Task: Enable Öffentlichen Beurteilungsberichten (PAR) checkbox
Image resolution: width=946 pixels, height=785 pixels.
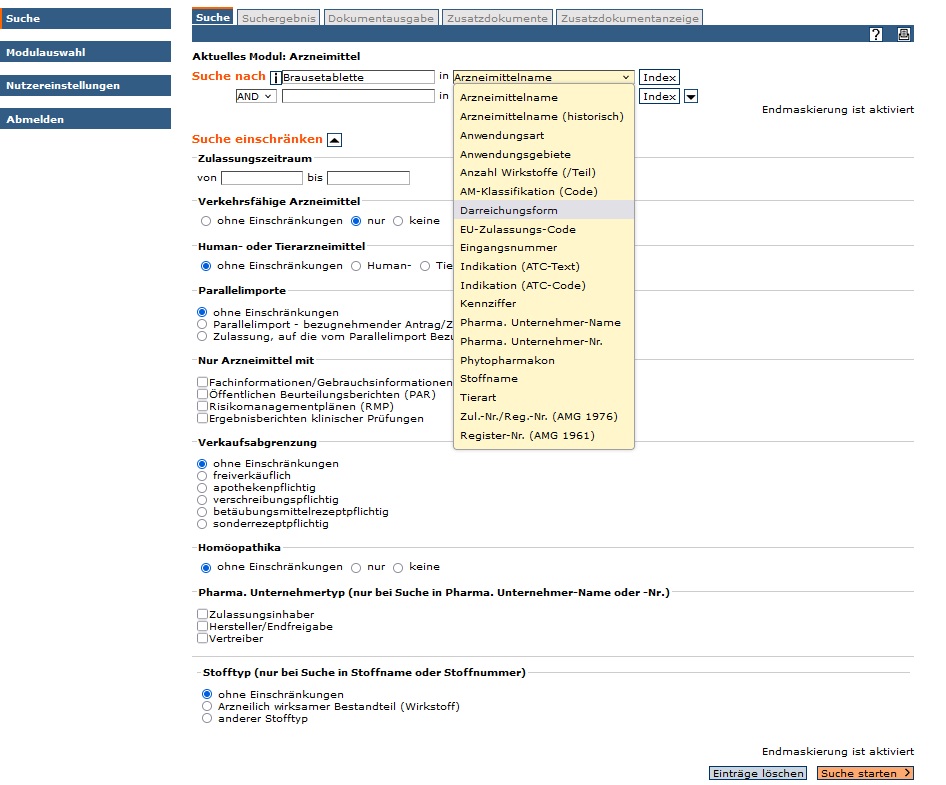Action: click(203, 394)
